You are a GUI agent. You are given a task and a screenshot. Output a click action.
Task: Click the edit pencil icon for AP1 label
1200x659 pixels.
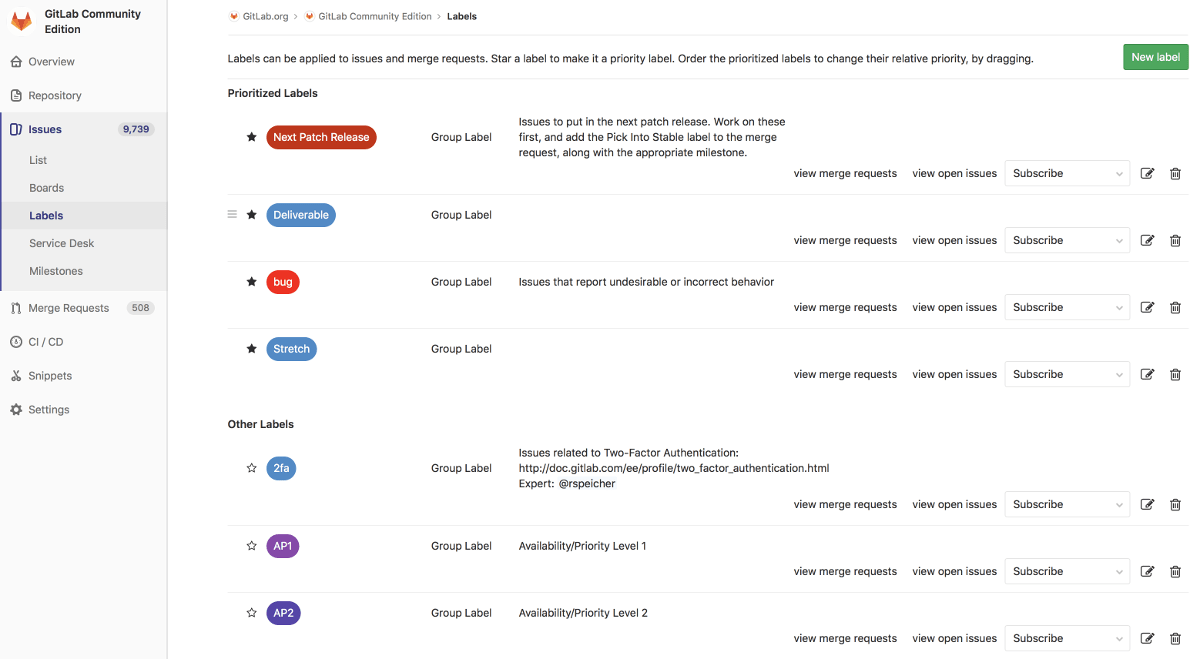[x=1147, y=572]
